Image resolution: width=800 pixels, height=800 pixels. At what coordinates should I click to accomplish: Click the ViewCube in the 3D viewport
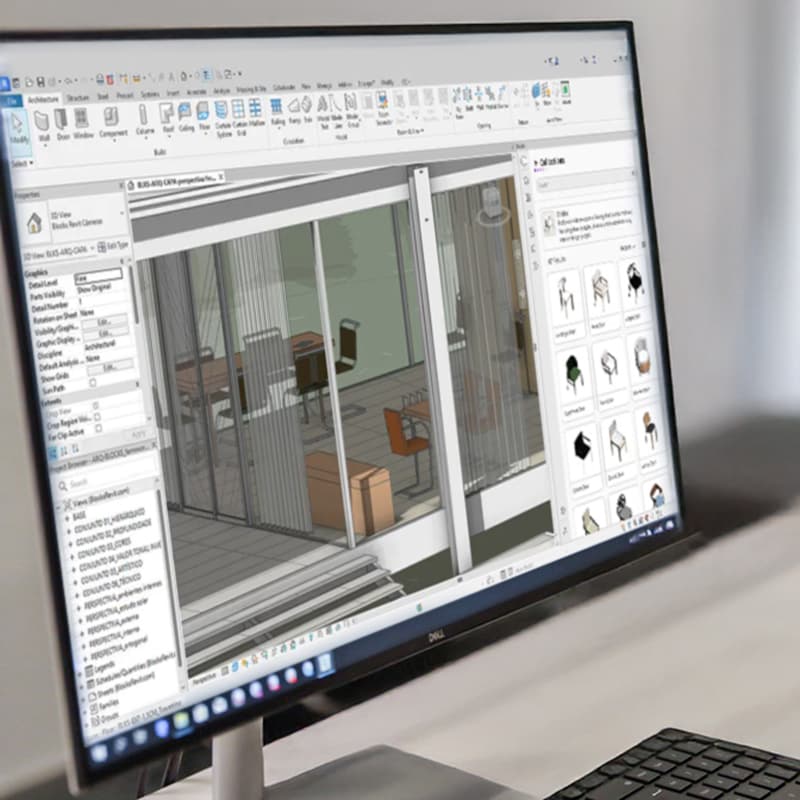point(492,206)
